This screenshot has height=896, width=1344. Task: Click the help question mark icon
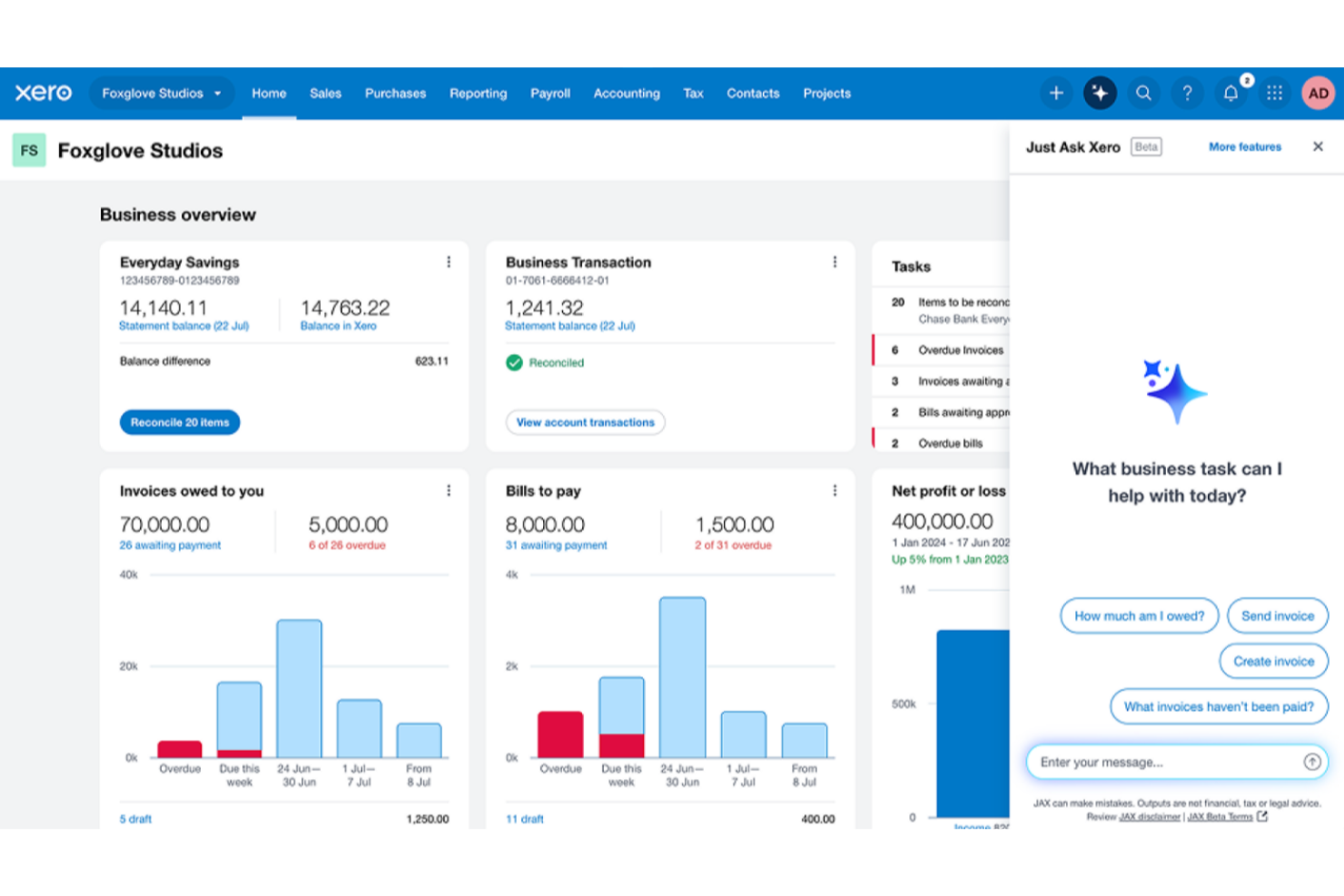1187,93
